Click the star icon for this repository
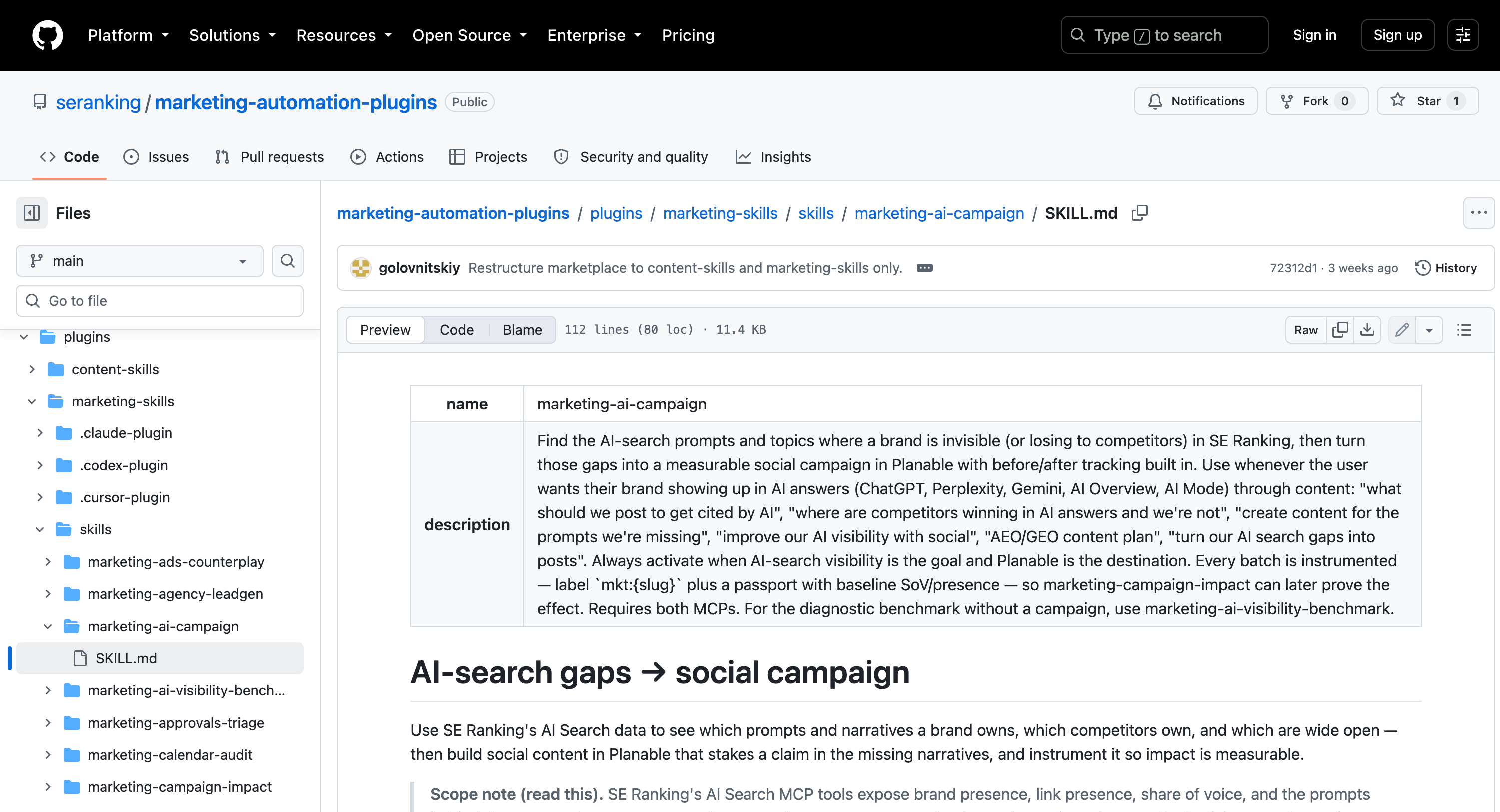Image resolution: width=1500 pixels, height=812 pixels. 1398,101
